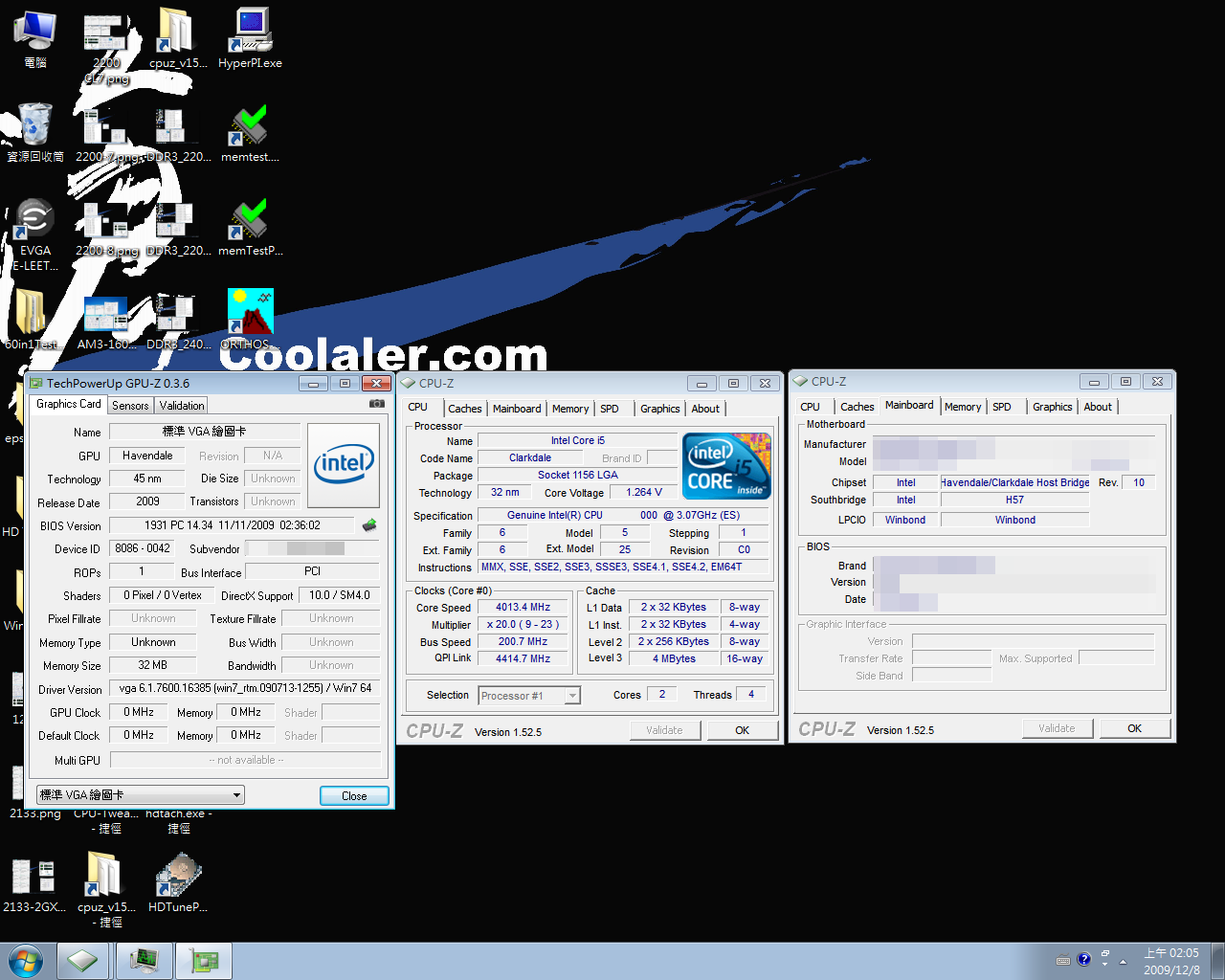
Task: Click the Code Name value Clarkdale
Action: pos(530,457)
